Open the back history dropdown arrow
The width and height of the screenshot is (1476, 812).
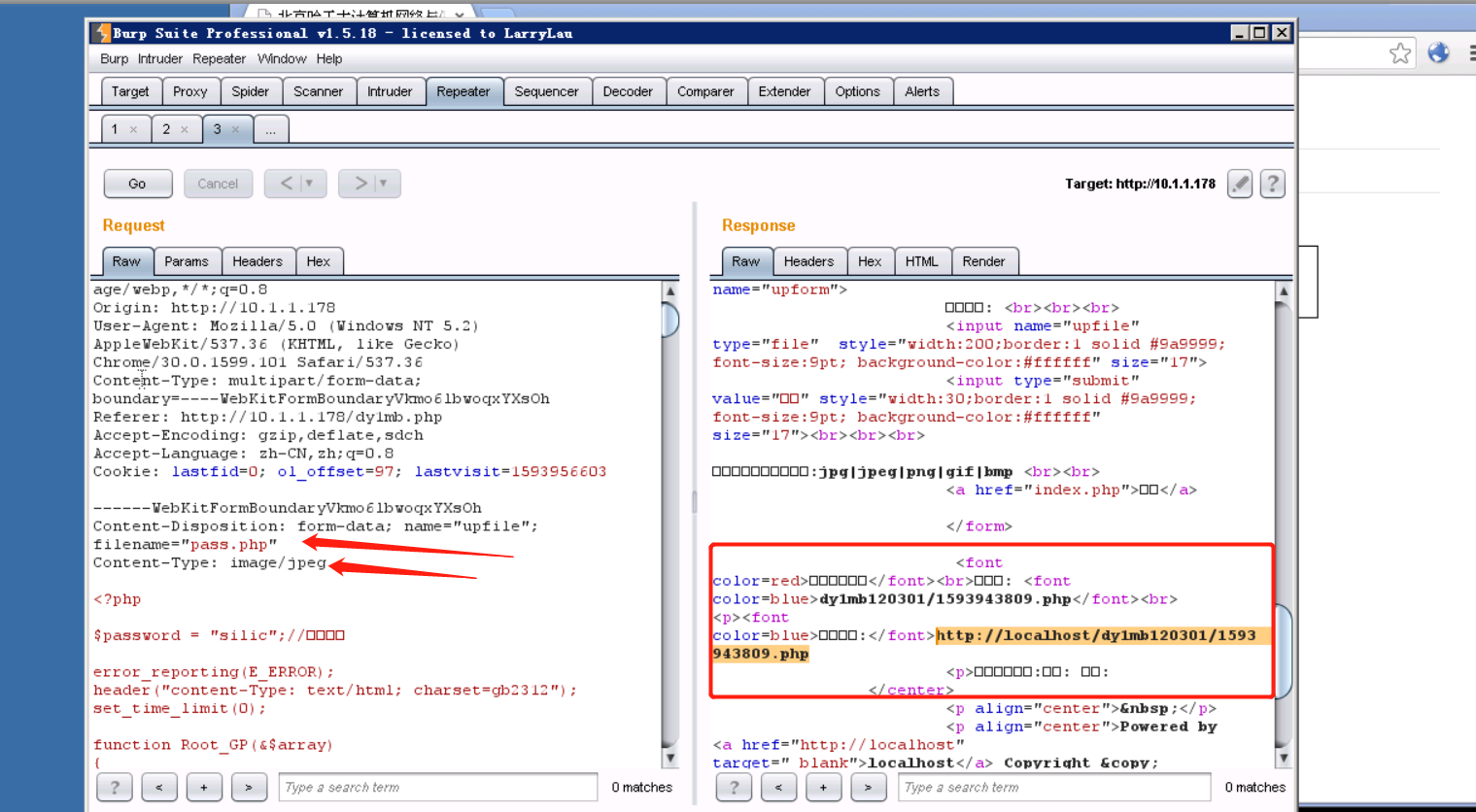310,184
